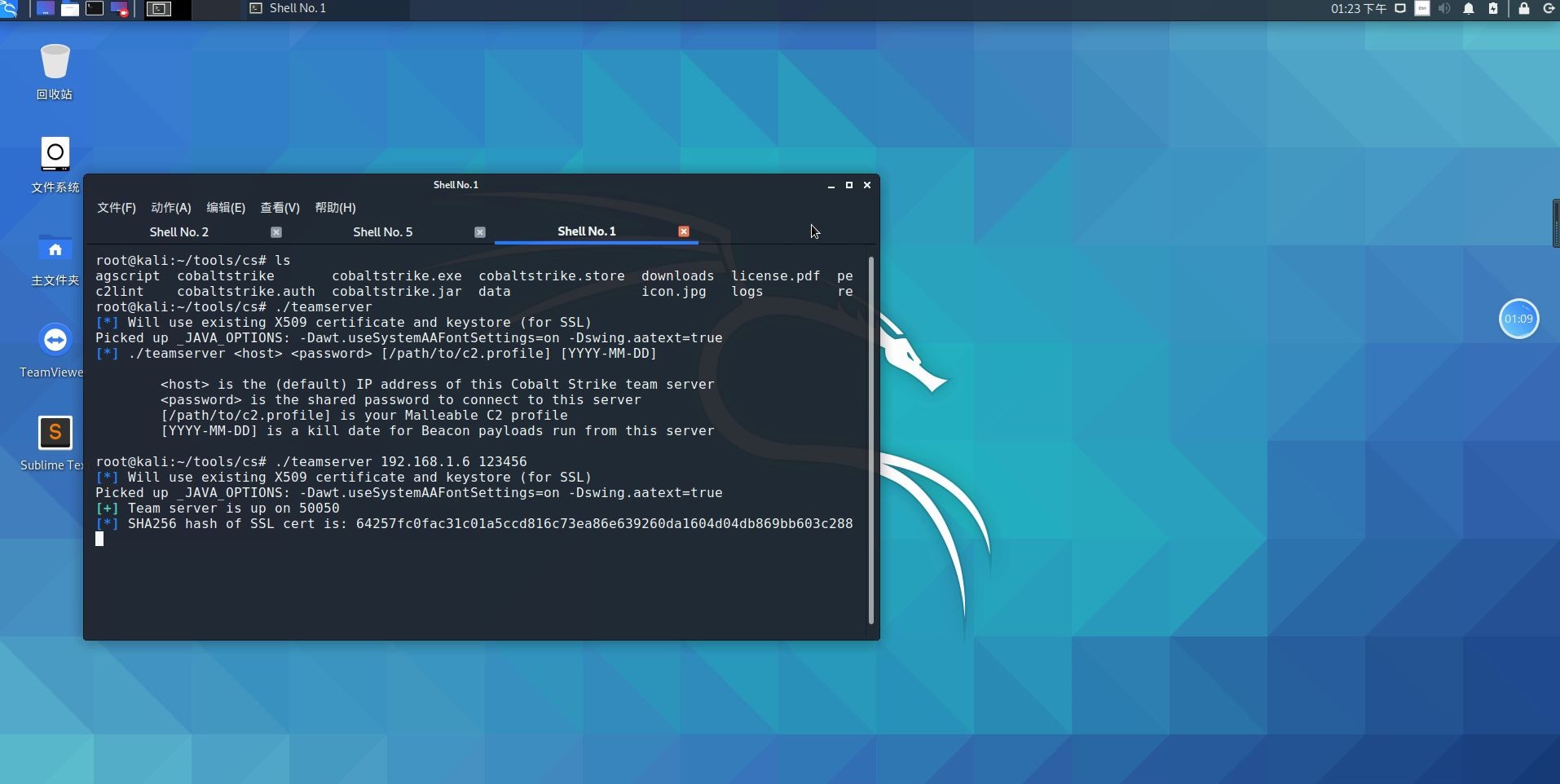Click 'agscript' in the ls output
Viewport: 1560px width, 784px height.
point(128,276)
